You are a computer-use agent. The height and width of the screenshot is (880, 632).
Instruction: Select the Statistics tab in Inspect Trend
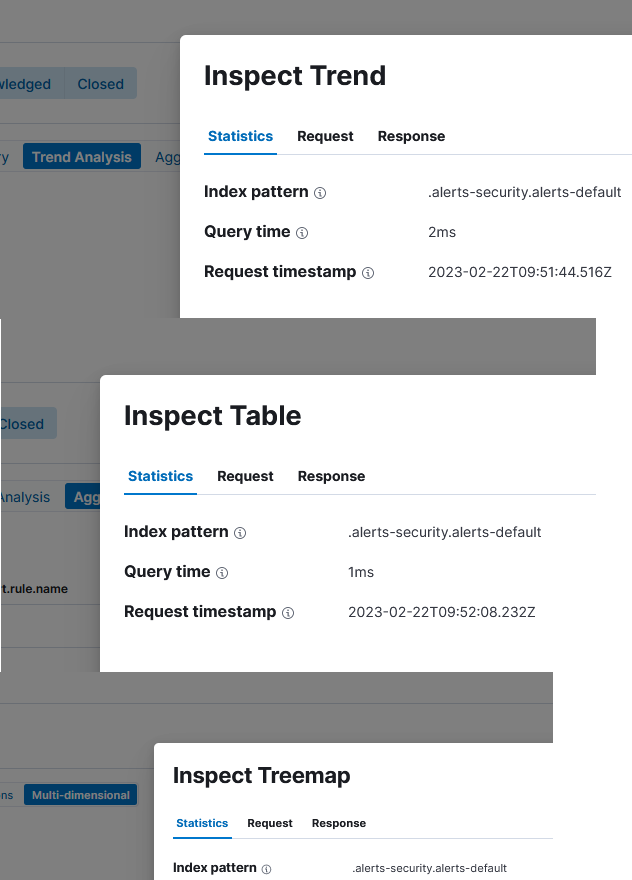tap(240, 136)
